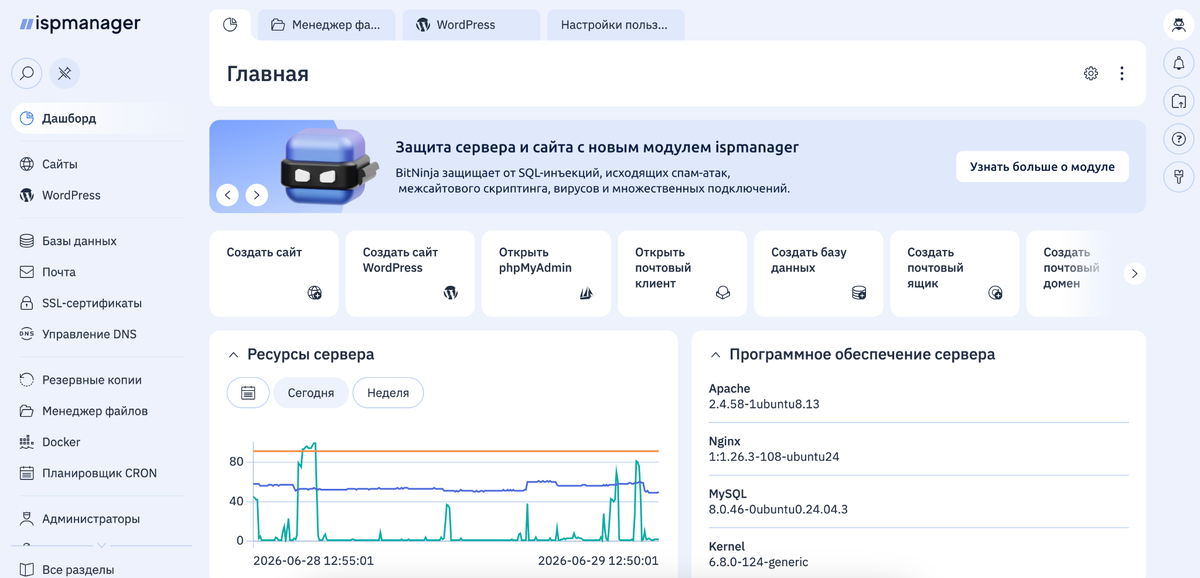Click the ispmanager logo

point(80,24)
